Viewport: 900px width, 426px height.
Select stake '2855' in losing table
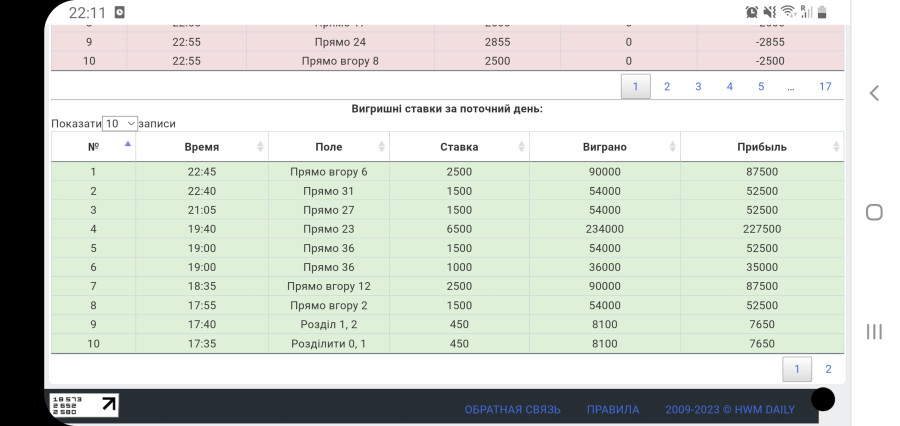pos(497,42)
